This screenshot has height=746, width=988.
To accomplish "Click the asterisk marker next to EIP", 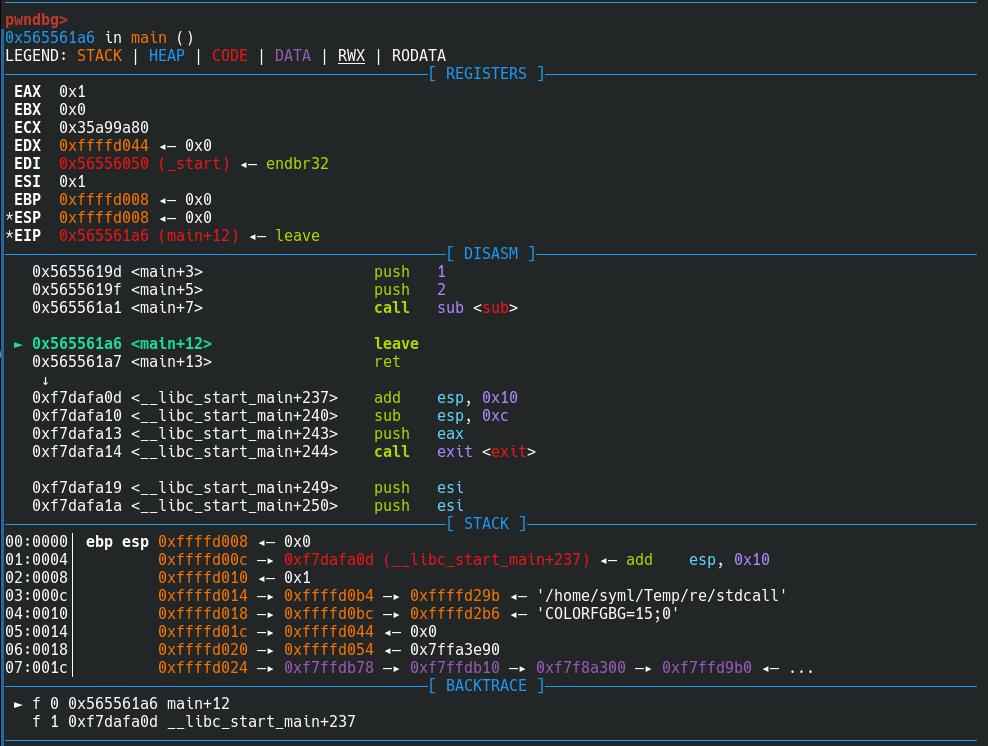I will [x=10, y=236].
